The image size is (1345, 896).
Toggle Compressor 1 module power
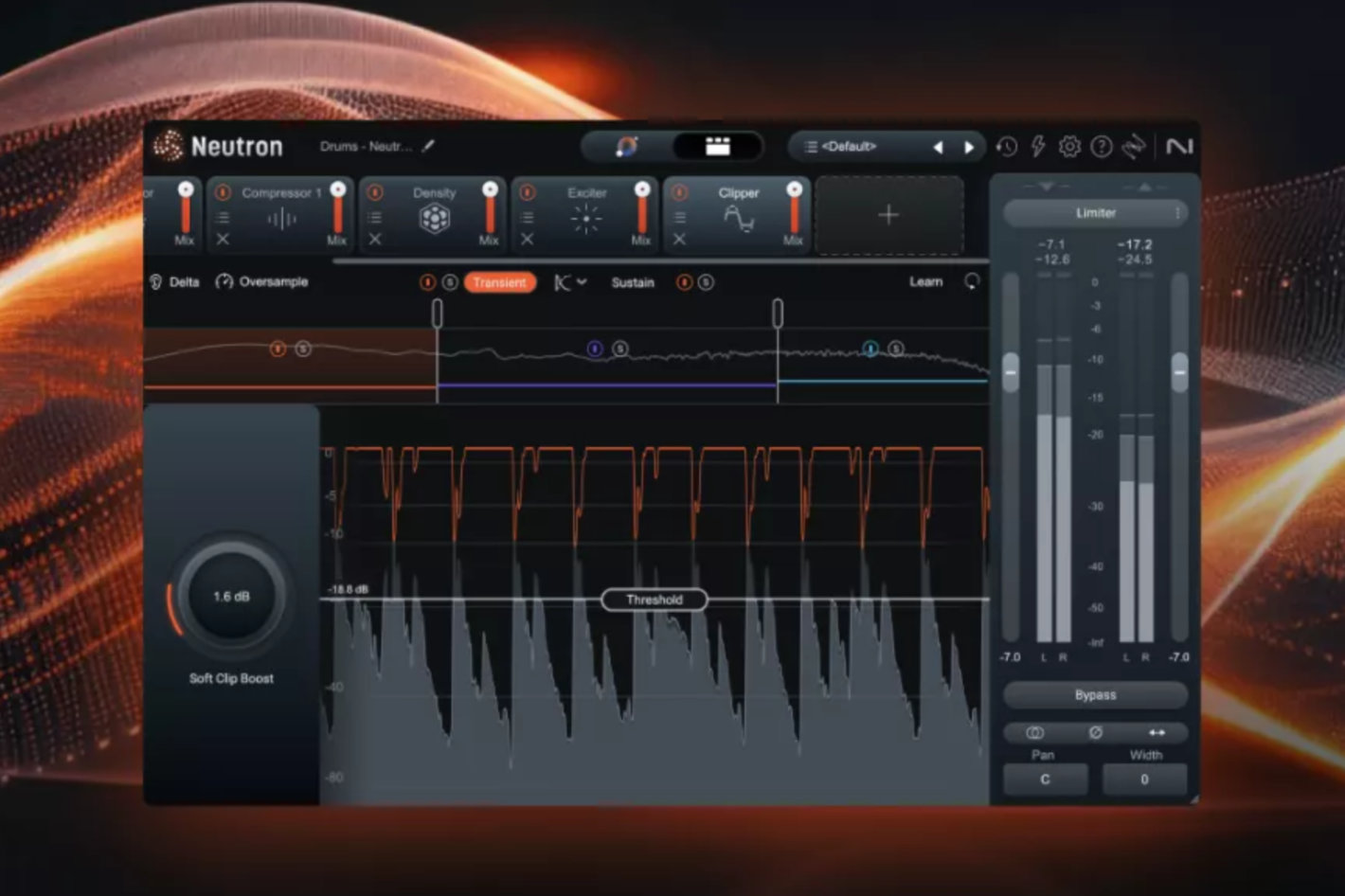point(223,192)
